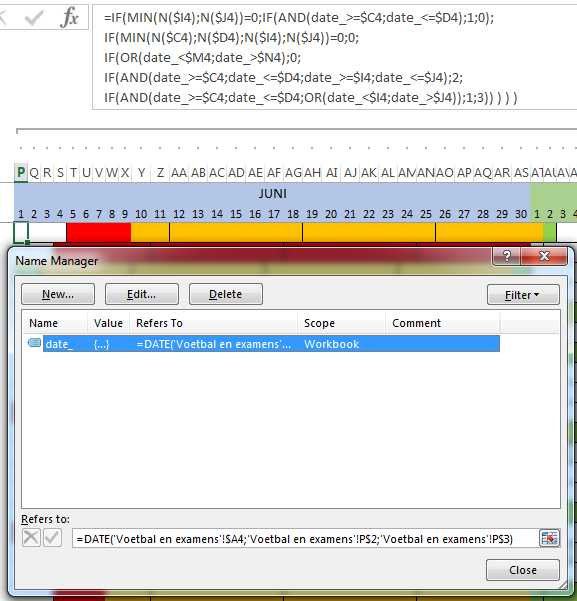Click in the Refers to input field
This screenshot has width=577, height=601.
point(305,539)
